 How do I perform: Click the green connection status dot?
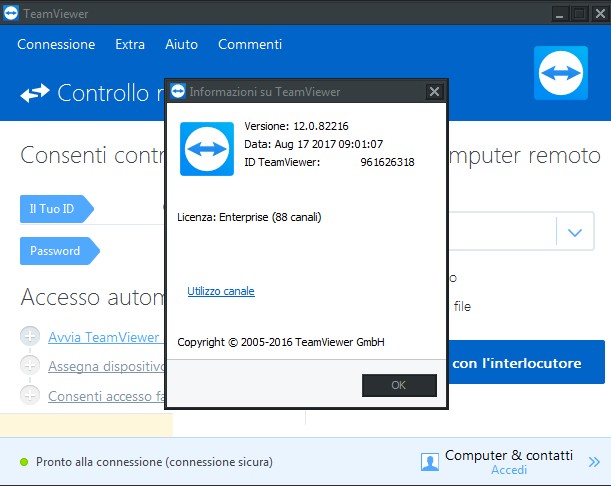(x=24, y=462)
